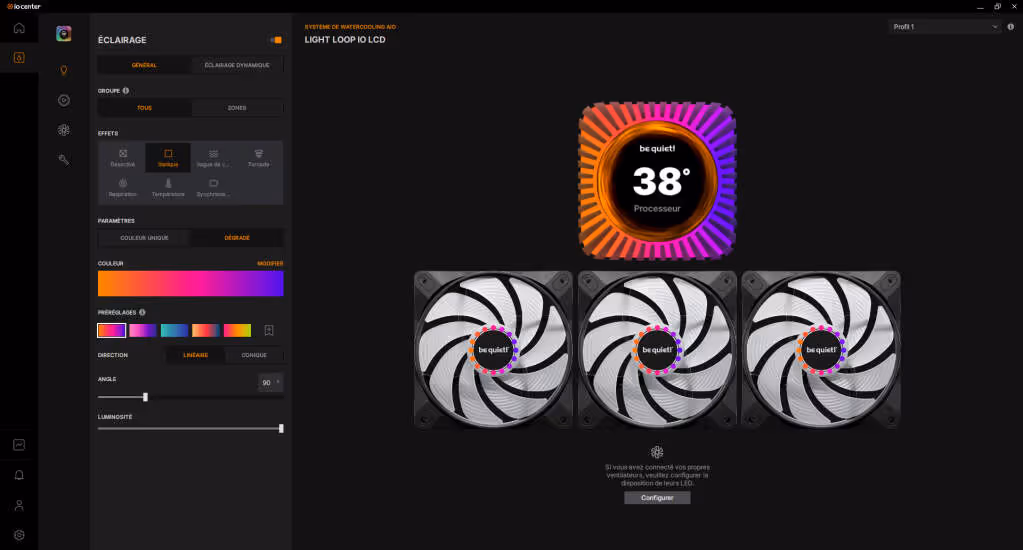The height and width of the screenshot is (550, 1023).
Task: Click the IO Center logo in the title bar
Action: (x=23, y=6)
